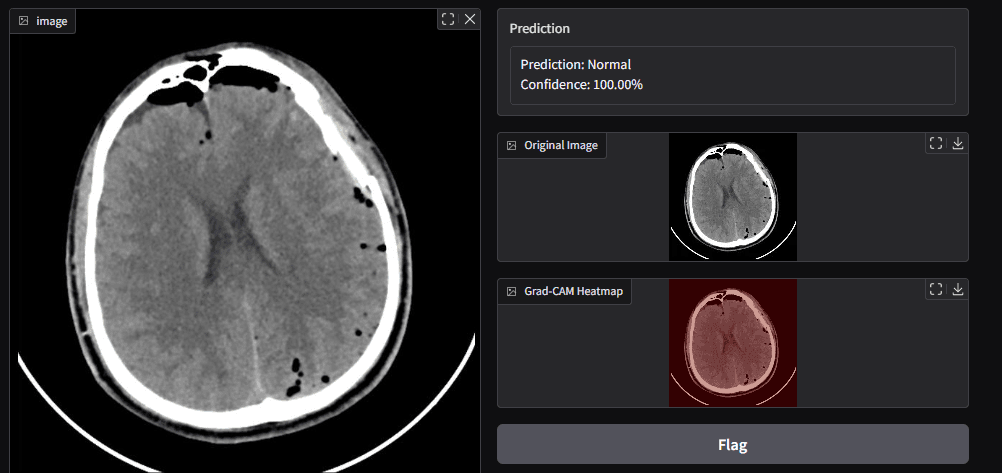1002x473 pixels.
Task: Click the 'Grad-CAM Heatmap' label text
Action: pos(573,291)
